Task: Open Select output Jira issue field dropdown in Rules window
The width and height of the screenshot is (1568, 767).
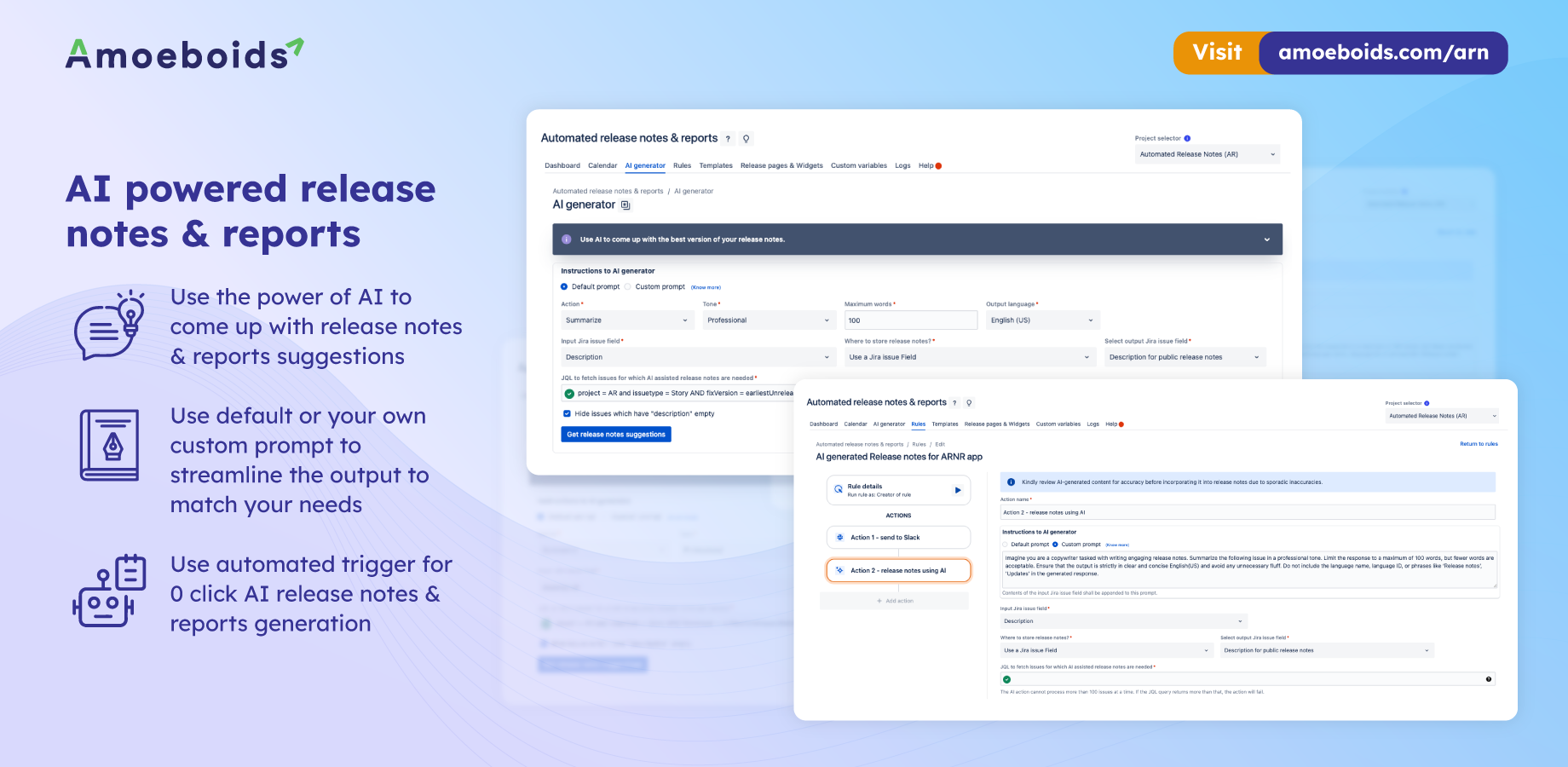Action: tap(1327, 650)
